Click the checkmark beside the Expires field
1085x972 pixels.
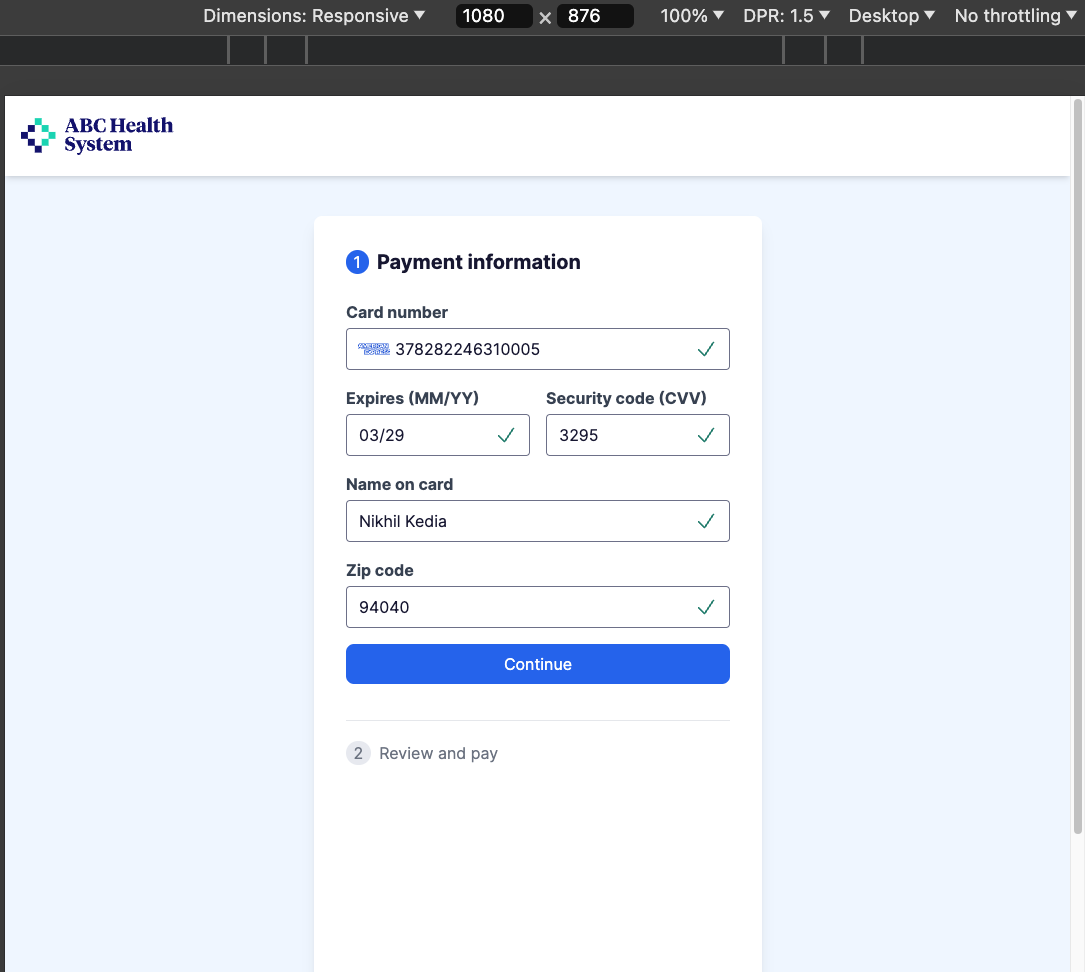tap(506, 435)
